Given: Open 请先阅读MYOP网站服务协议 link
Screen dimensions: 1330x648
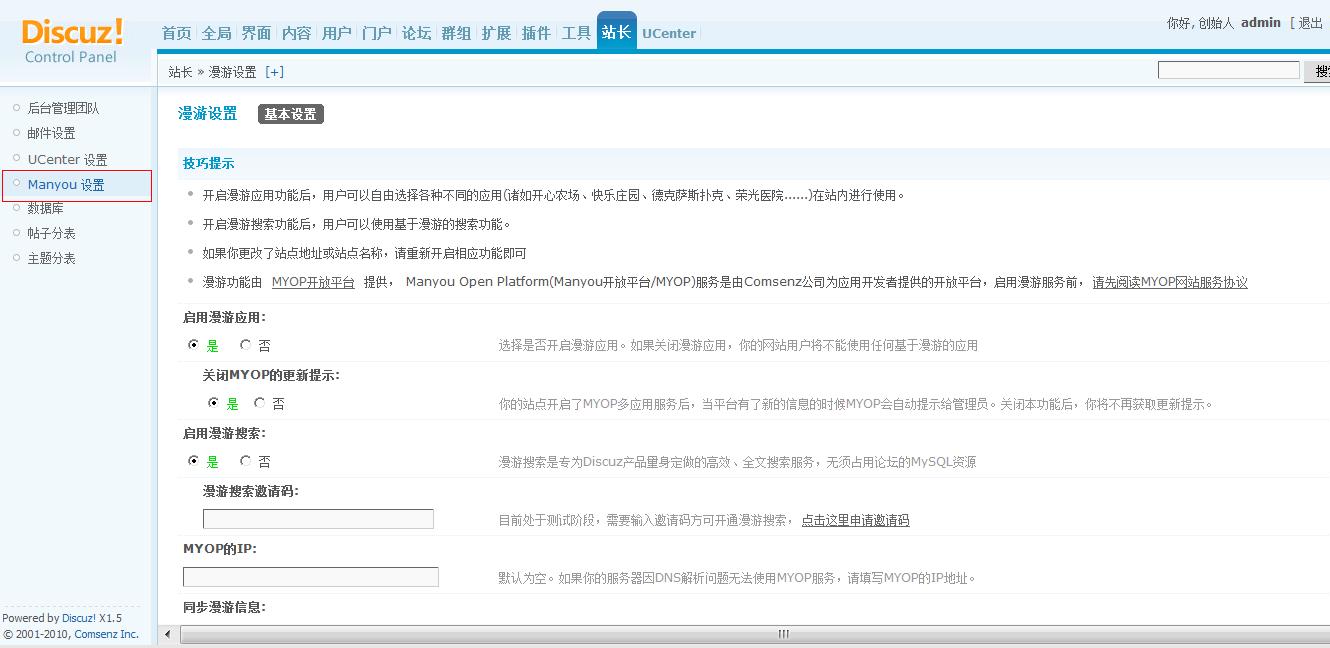Looking at the screenshot, I should click(x=1170, y=282).
